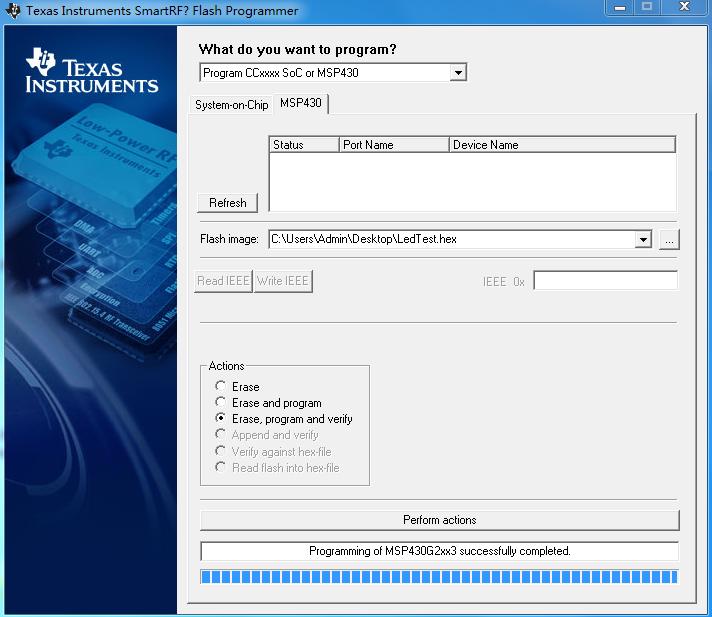Click the Write IEEE button

(x=283, y=281)
